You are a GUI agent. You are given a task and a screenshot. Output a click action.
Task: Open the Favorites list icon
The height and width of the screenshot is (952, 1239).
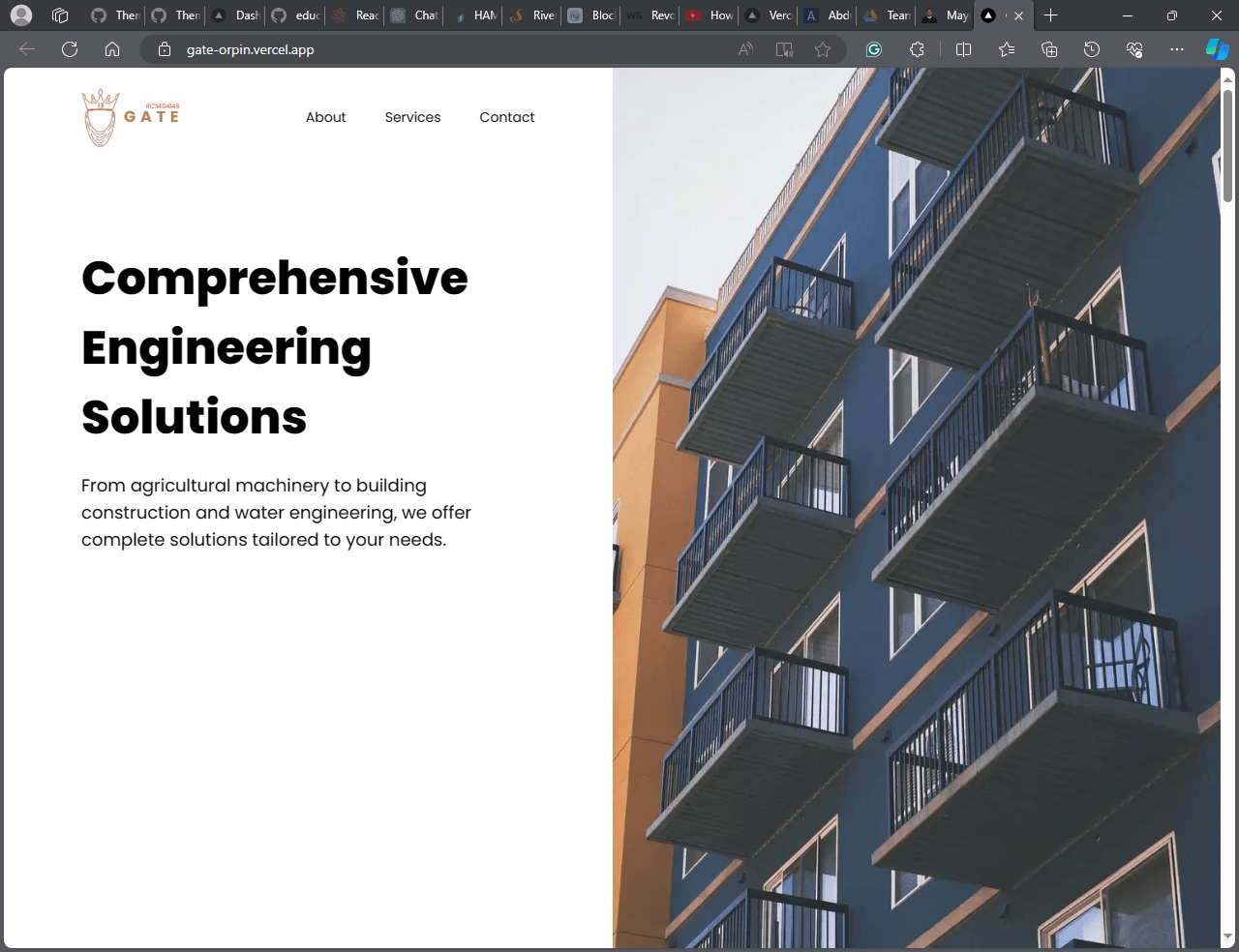1007,49
